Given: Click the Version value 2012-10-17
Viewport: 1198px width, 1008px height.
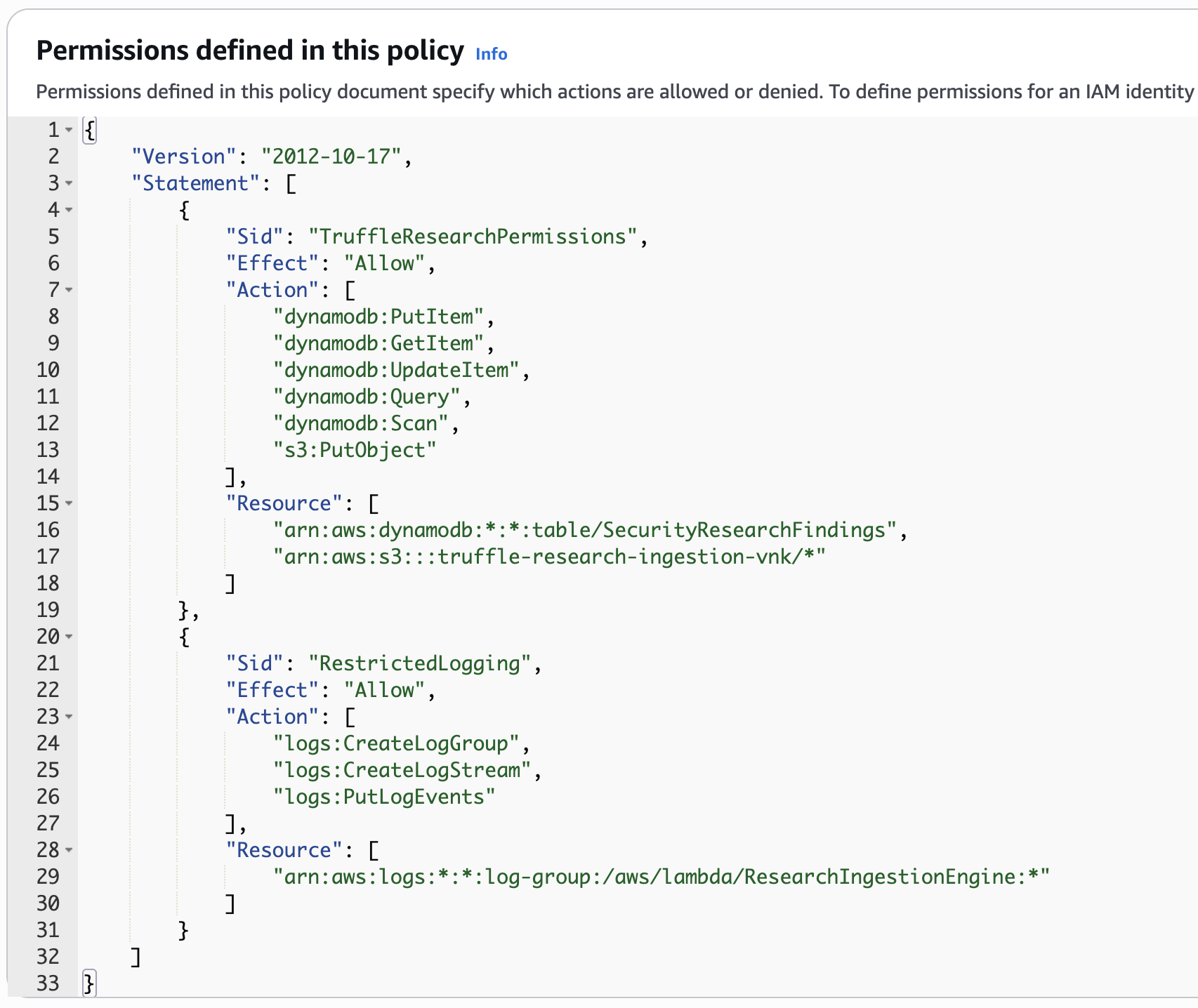Looking at the screenshot, I should point(335,157).
